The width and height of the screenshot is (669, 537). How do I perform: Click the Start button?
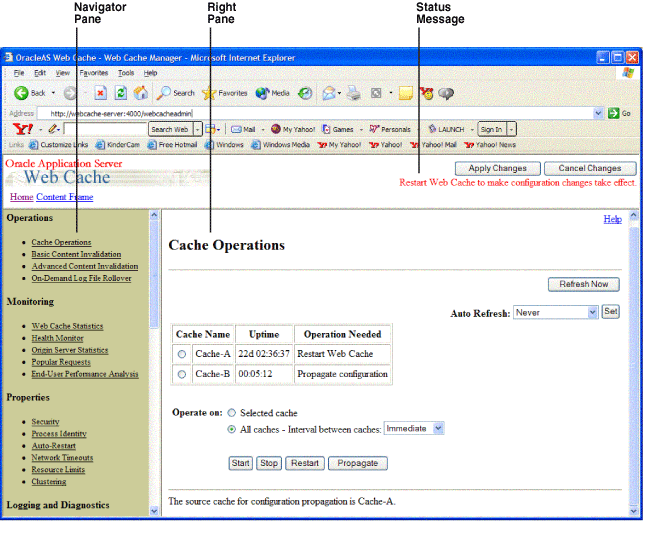241,463
